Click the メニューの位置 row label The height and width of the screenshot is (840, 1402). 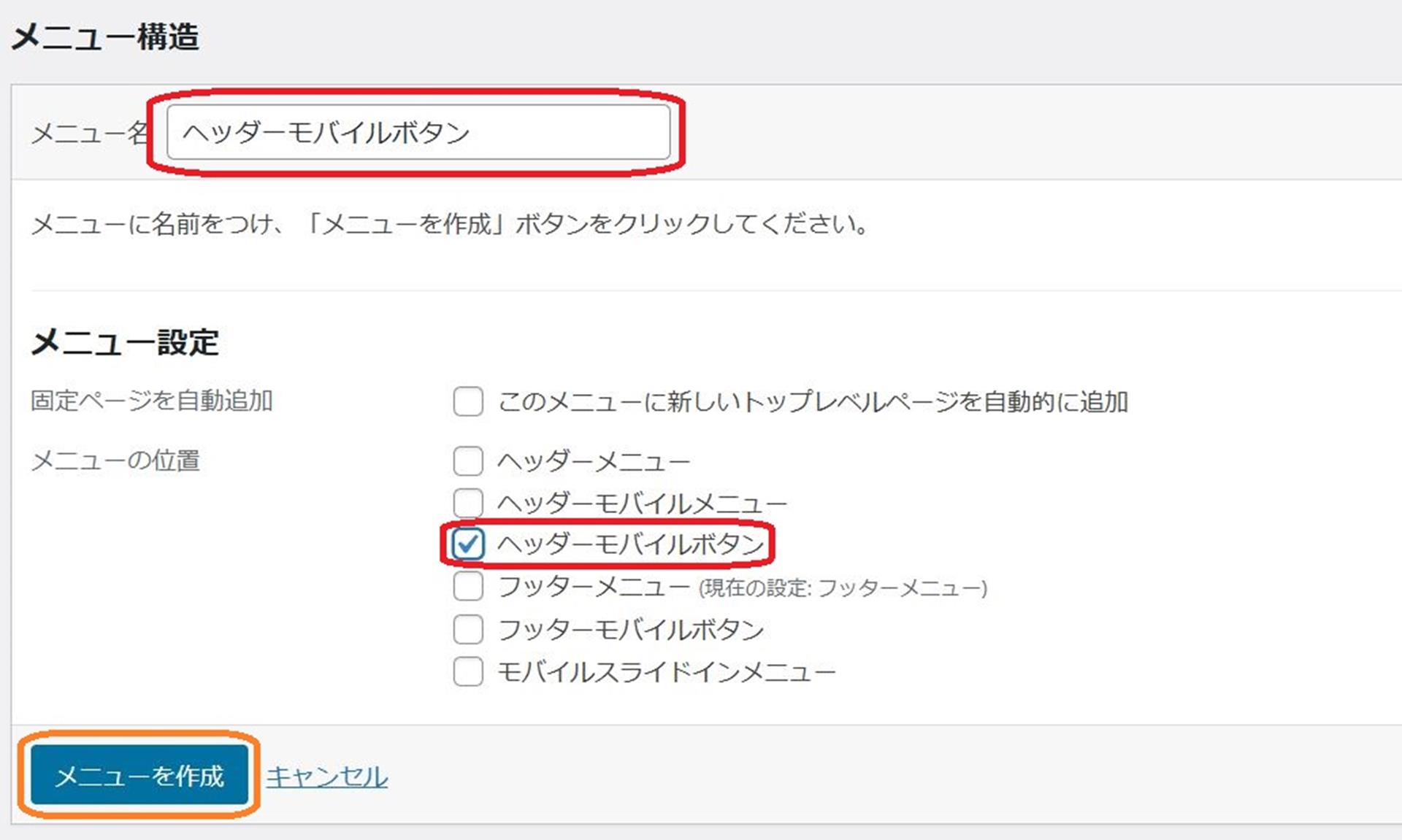point(115,461)
